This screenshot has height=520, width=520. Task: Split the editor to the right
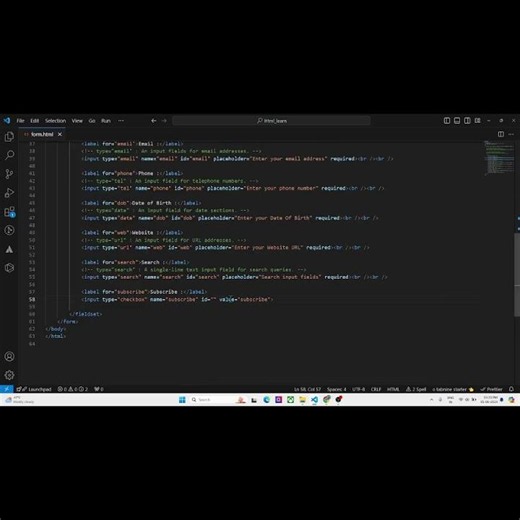click(x=501, y=134)
